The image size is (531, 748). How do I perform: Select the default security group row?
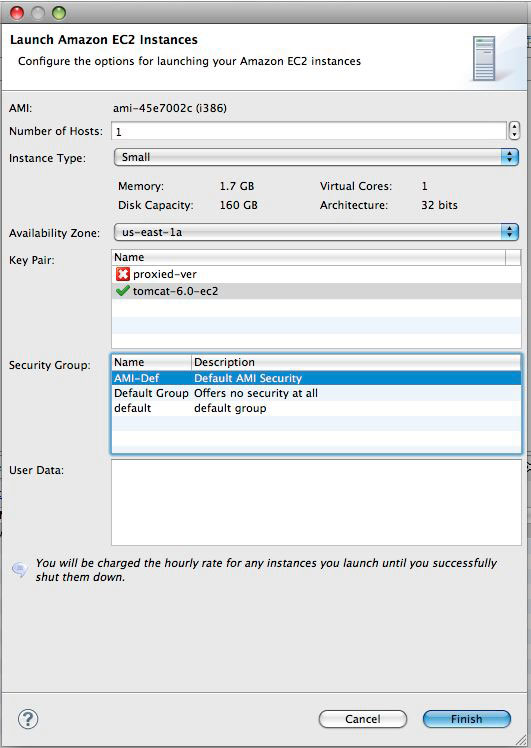click(316, 408)
